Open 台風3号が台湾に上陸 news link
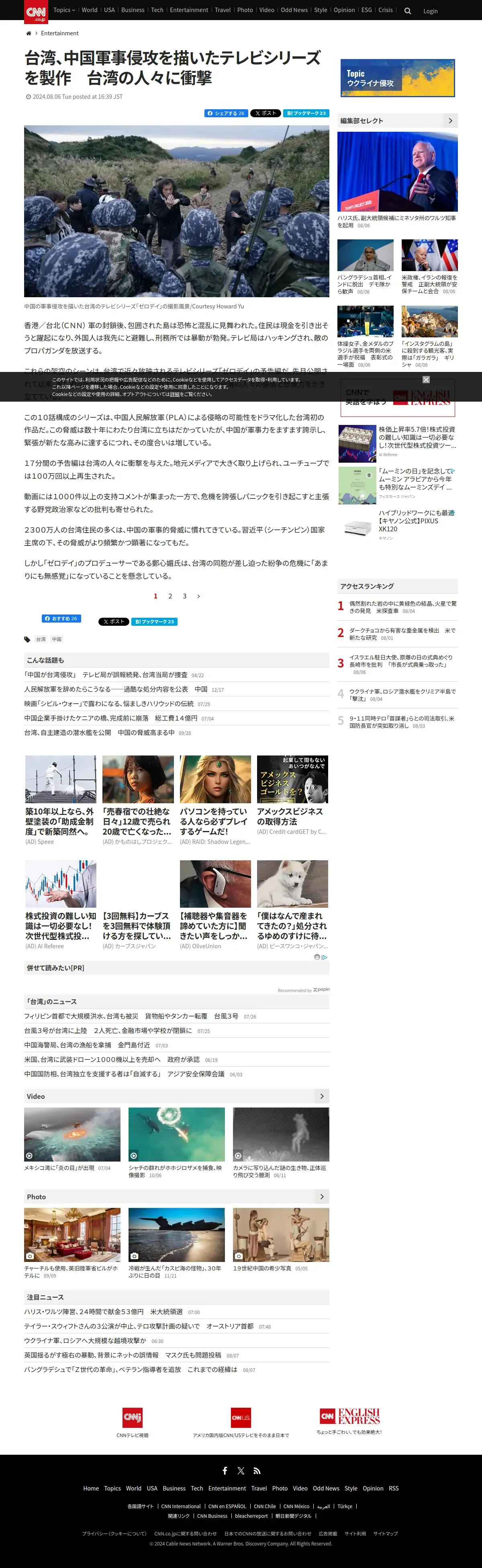This screenshot has width=482, height=1568. [108, 1031]
